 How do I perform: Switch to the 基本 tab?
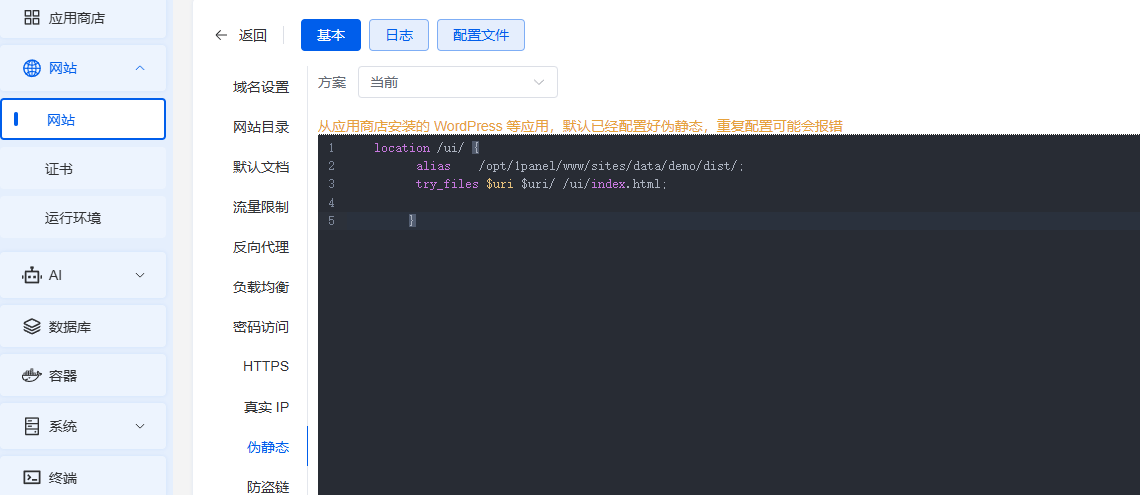coord(331,35)
